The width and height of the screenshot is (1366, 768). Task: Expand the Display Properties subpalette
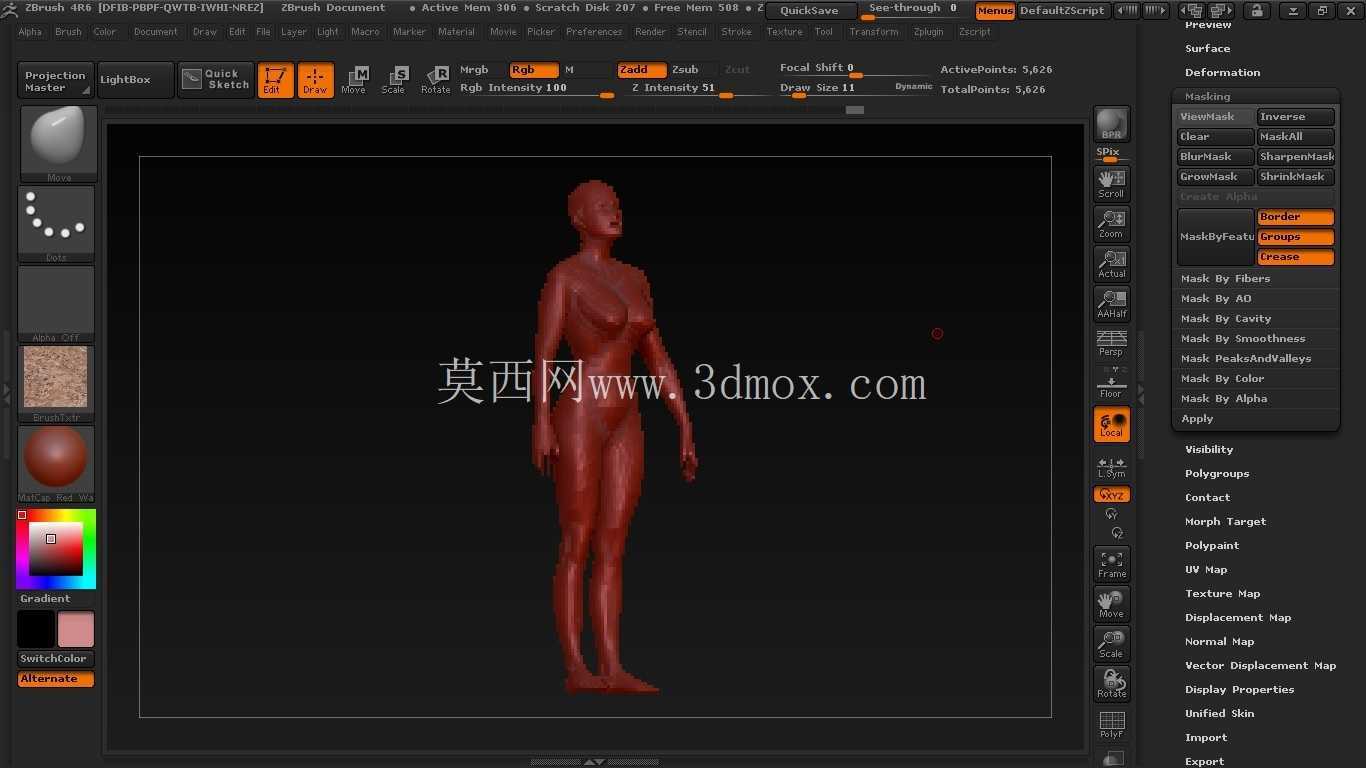1239,690
